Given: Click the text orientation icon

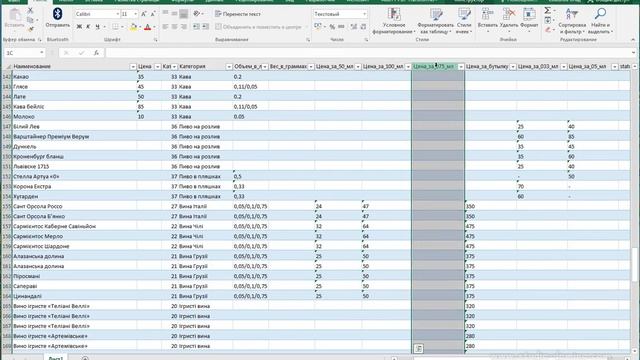Looking at the screenshot, I should coord(197,14).
